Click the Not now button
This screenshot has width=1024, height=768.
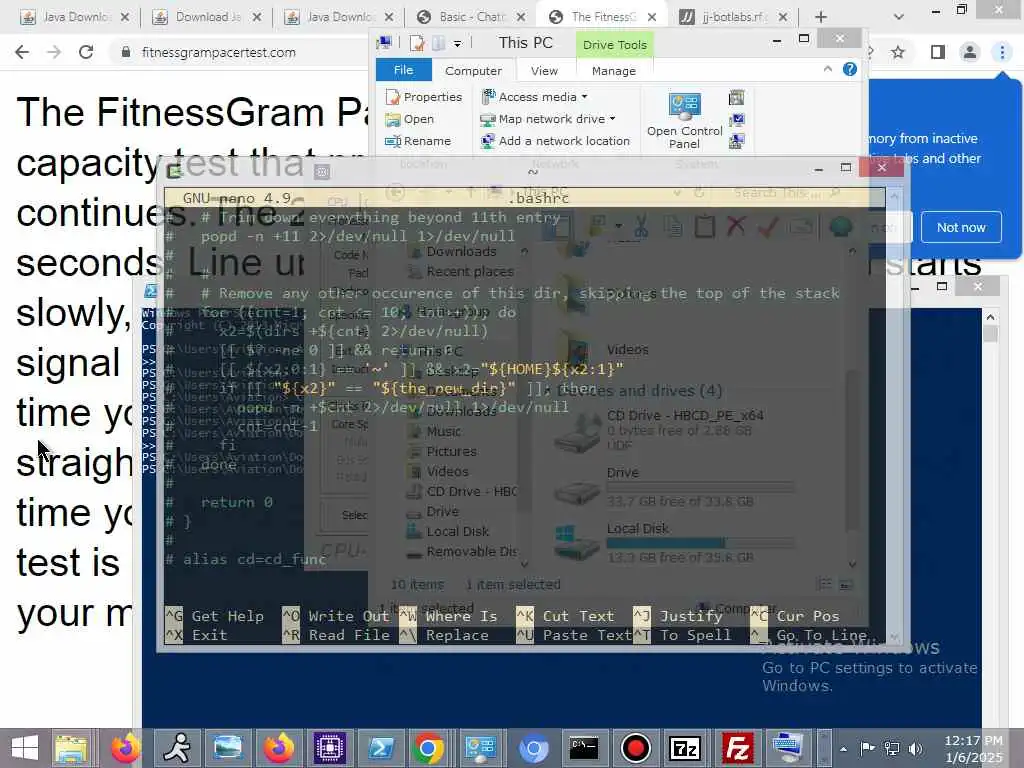[961, 227]
